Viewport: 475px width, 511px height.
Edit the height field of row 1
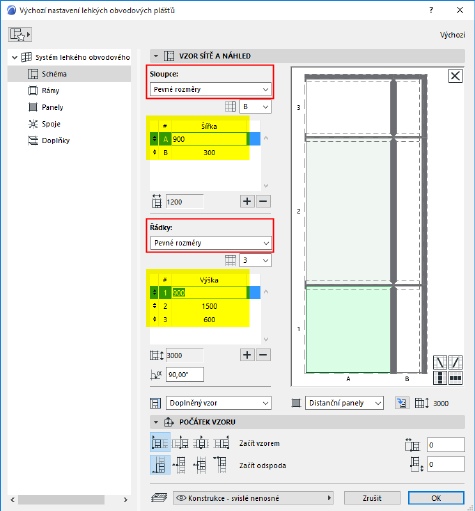click(x=209, y=293)
